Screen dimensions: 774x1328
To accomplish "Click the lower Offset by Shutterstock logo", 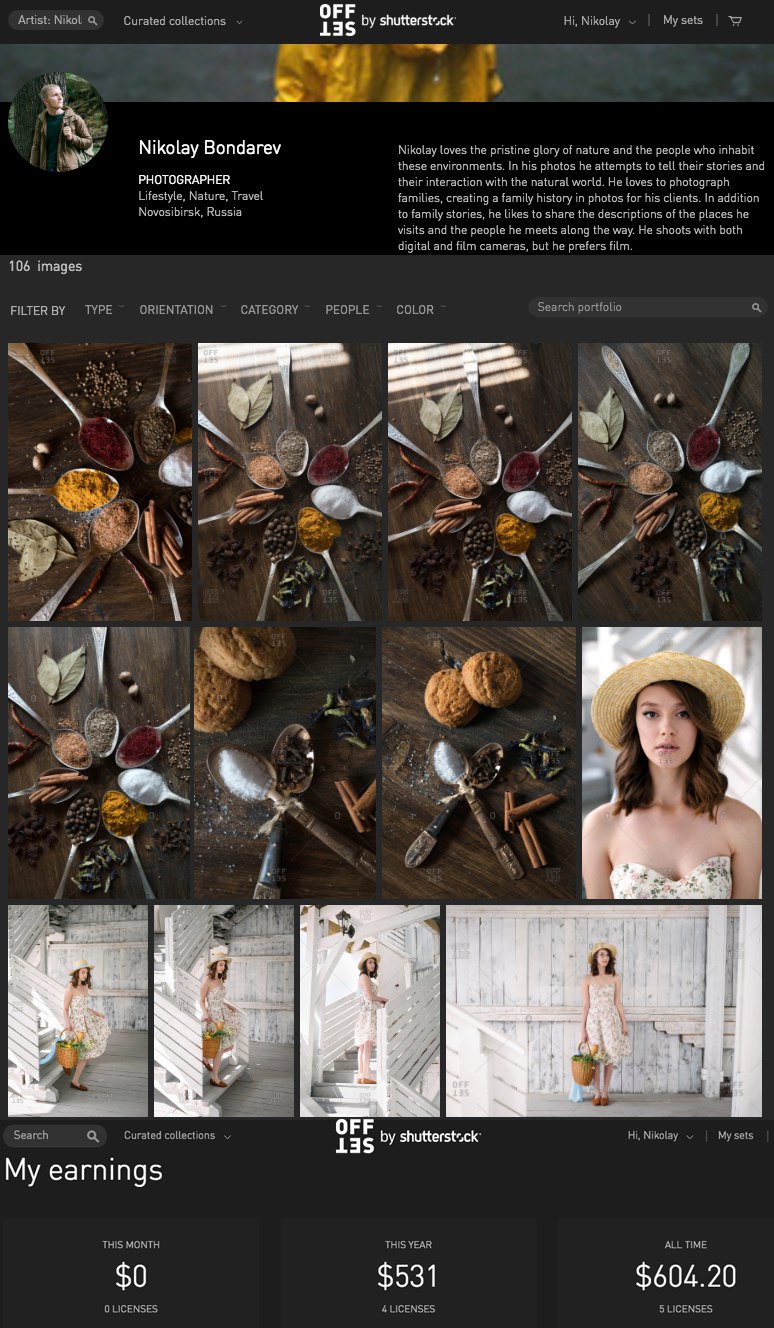I will (408, 1136).
